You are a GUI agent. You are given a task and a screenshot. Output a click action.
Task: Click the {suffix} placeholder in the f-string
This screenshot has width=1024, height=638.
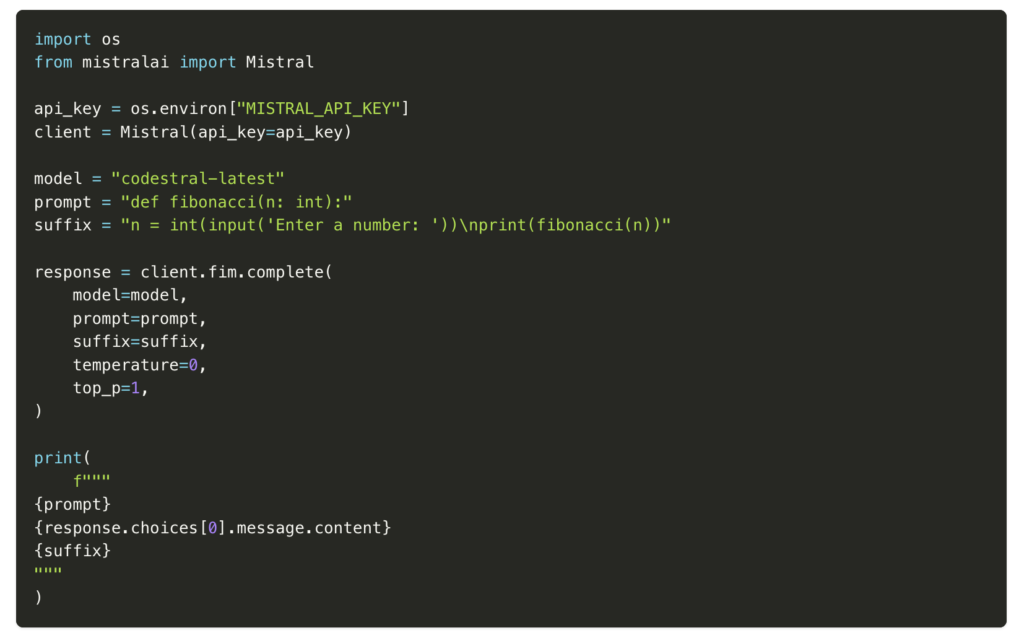(x=73, y=551)
